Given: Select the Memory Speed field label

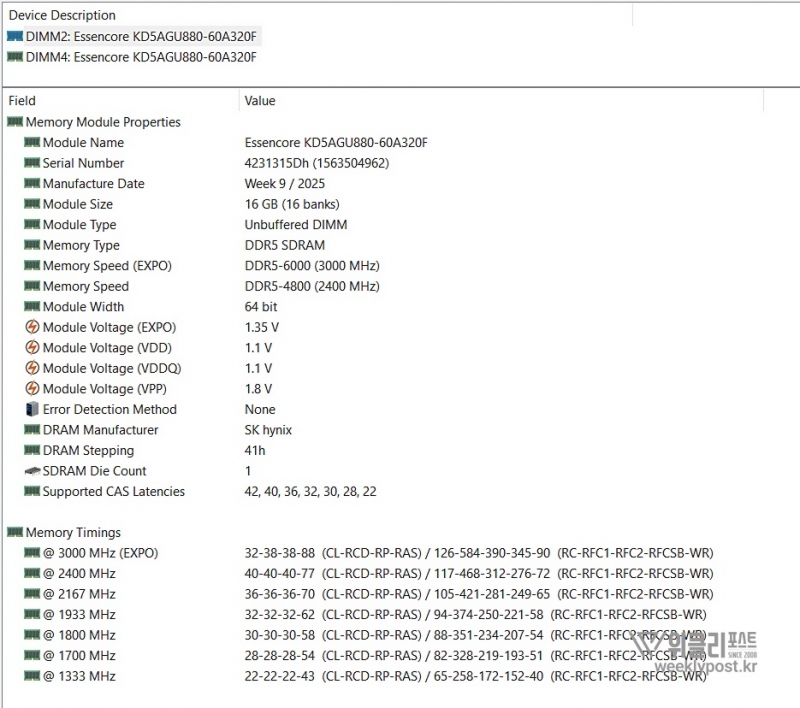Looking at the screenshot, I should pos(86,286).
